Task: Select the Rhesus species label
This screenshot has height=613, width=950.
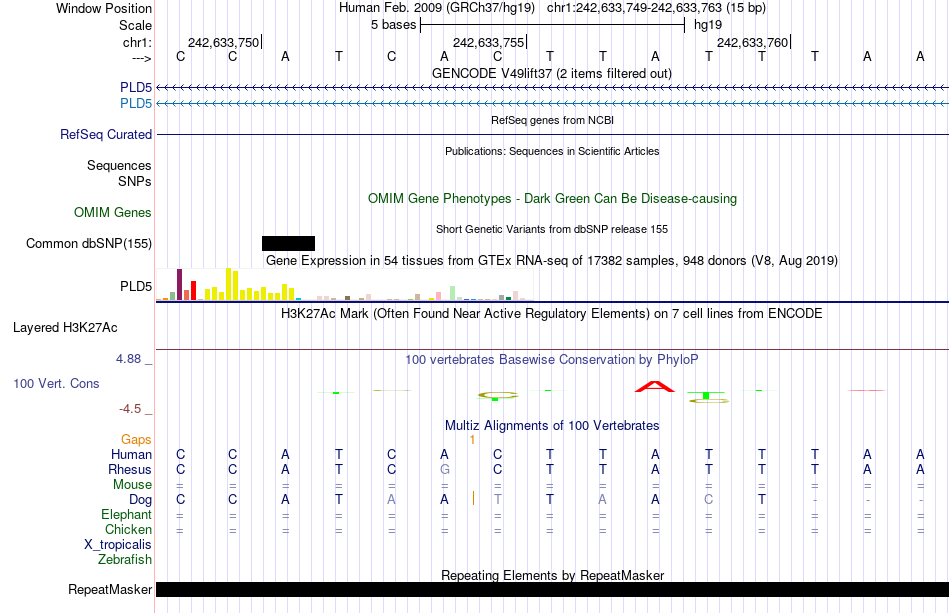Action: (130, 469)
